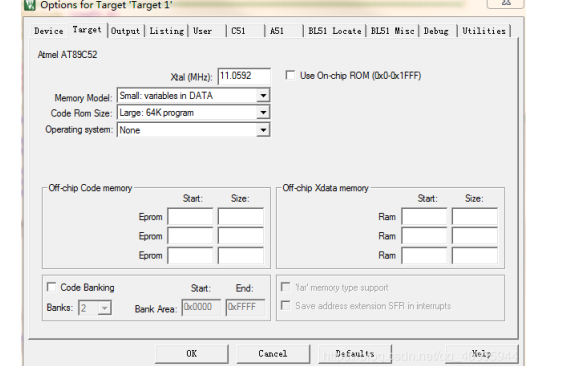
Task: Select the Target tab
Action: (x=87, y=30)
